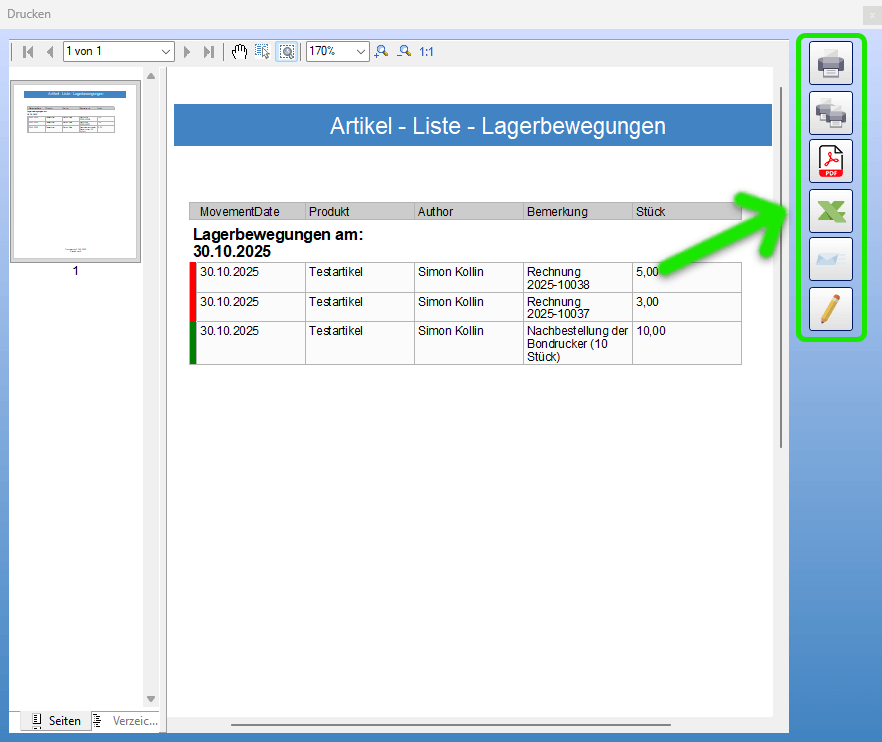Screen dimensions: 882x742
Task: Click the zoom out magnifier icon
Action: [403, 51]
